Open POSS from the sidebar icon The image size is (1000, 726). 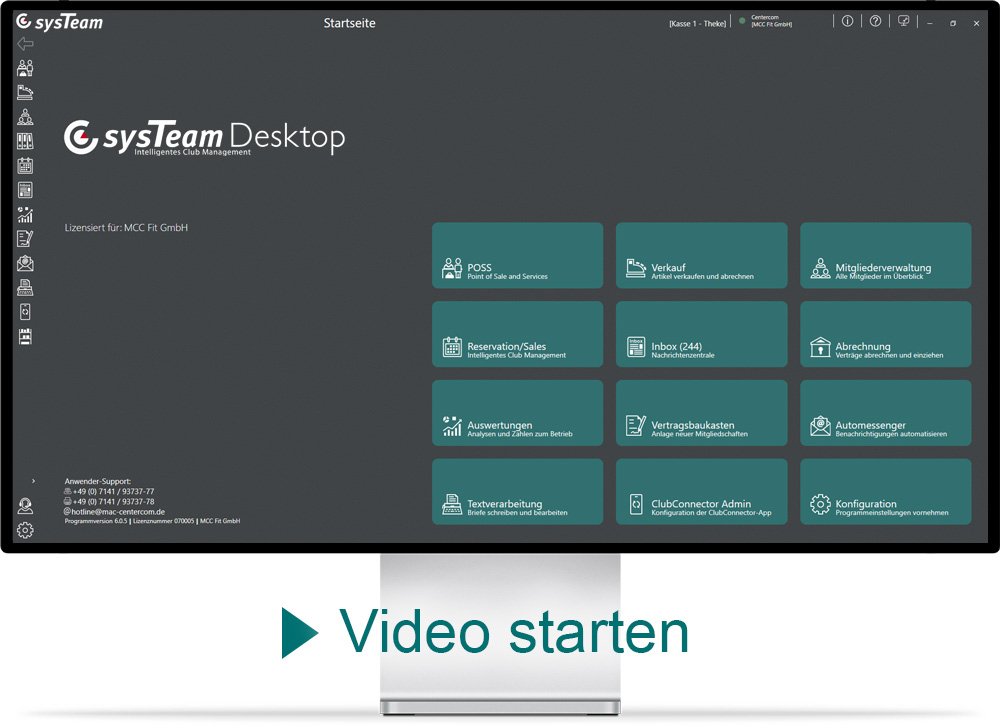(x=26, y=68)
